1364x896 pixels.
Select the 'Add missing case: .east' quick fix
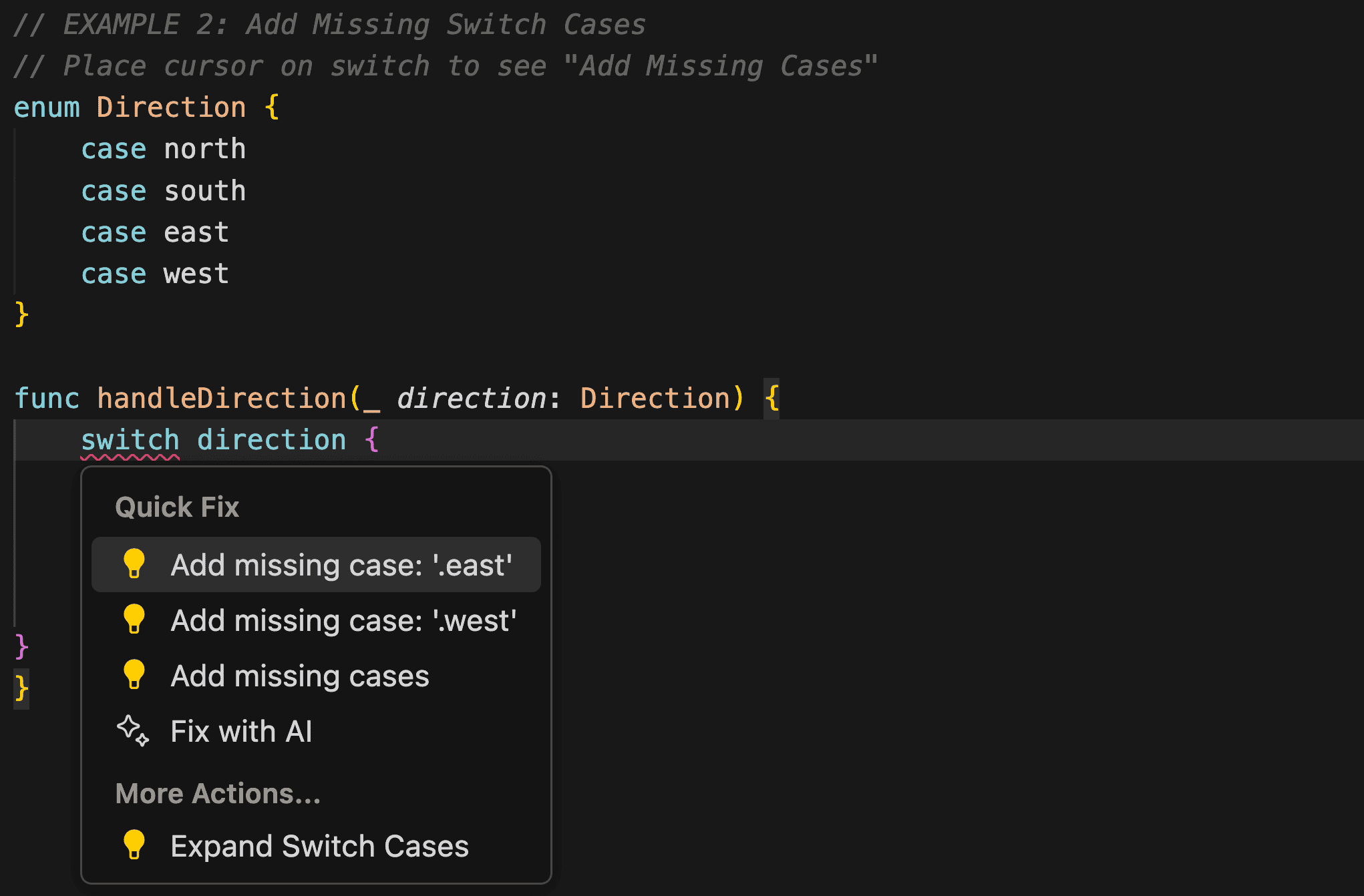342,564
